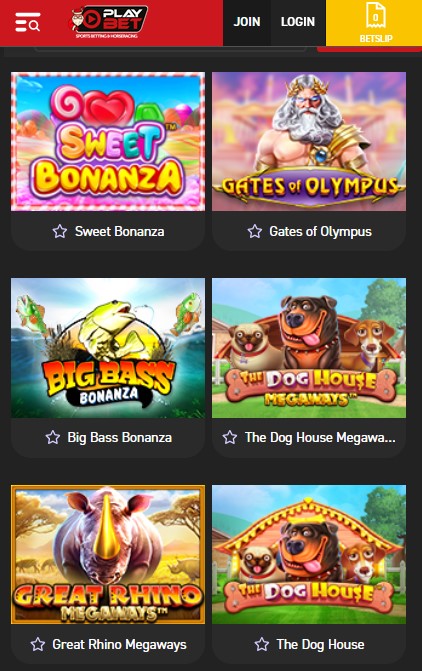
Task: Select the JOIN tab
Action: [247, 22]
